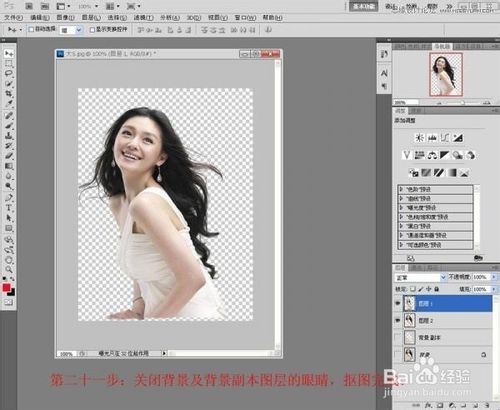Select the Path Selection arrow tool

click(9, 218)
